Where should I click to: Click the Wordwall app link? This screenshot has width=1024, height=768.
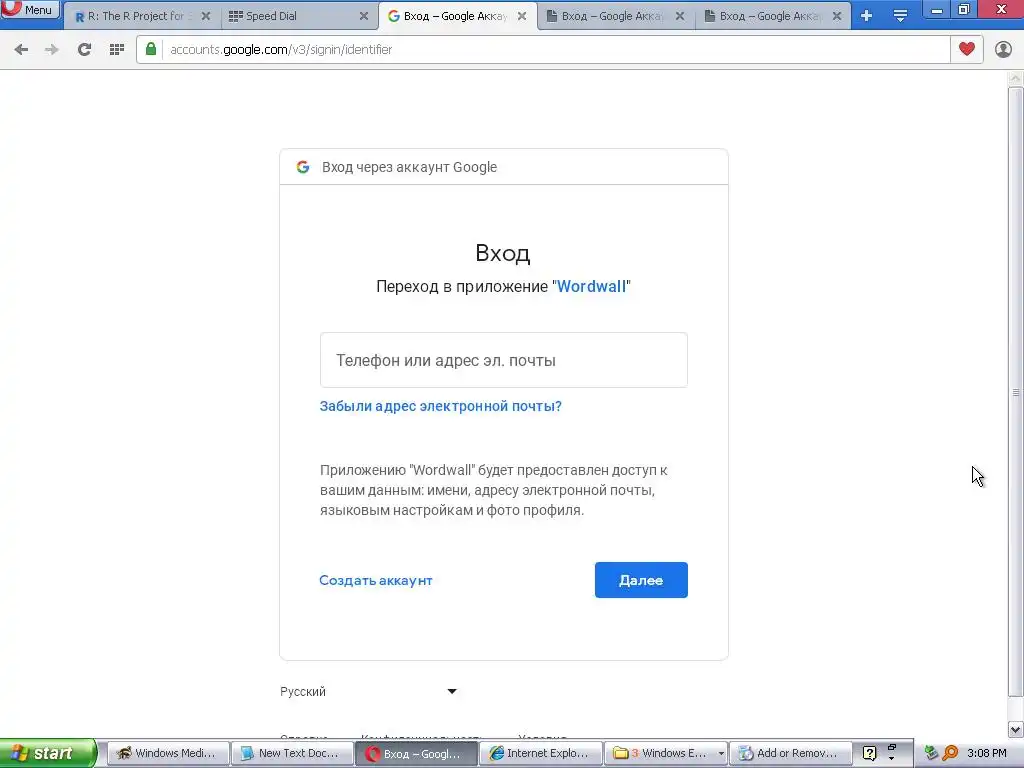[x=591, y=287]
